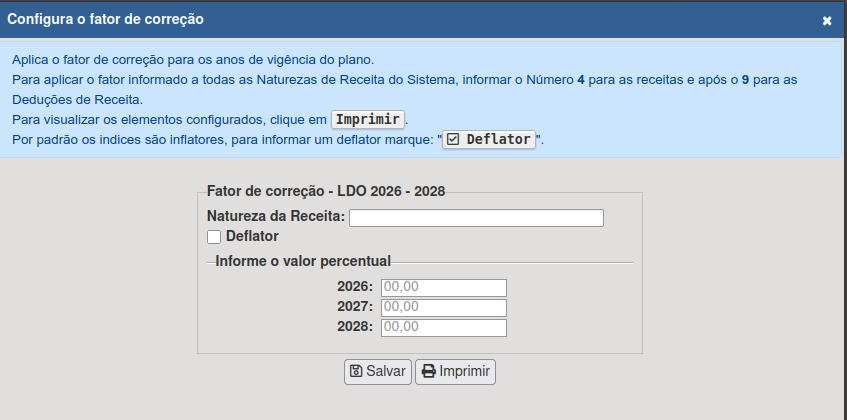Select the 2027 percentage input
Image resolution: width=847 pixels, height=420 pixels.
click(443, 308)
